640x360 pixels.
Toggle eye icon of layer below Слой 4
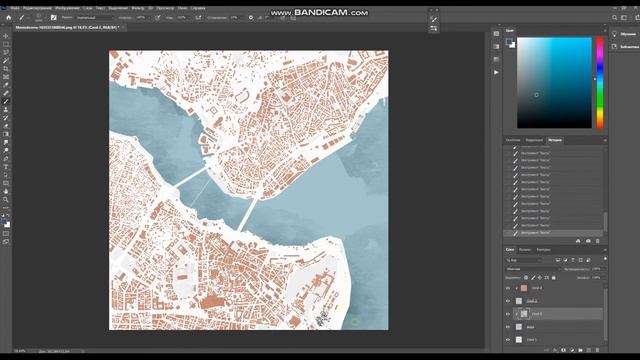[508, 301]
